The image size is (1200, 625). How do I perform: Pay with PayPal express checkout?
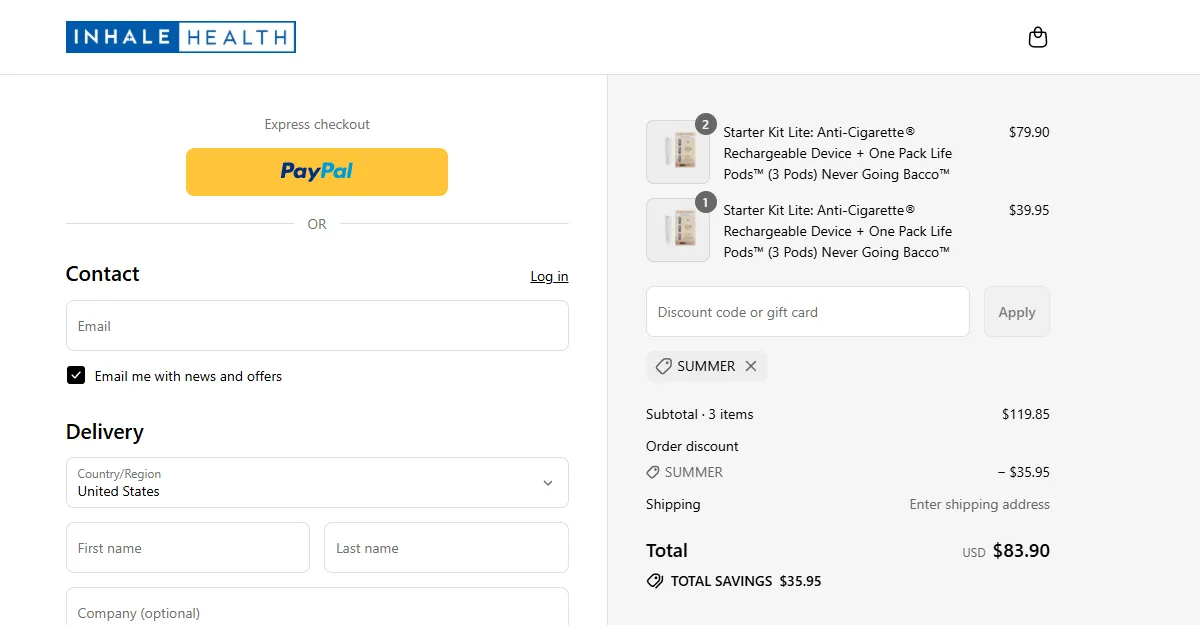pos(317,172)
